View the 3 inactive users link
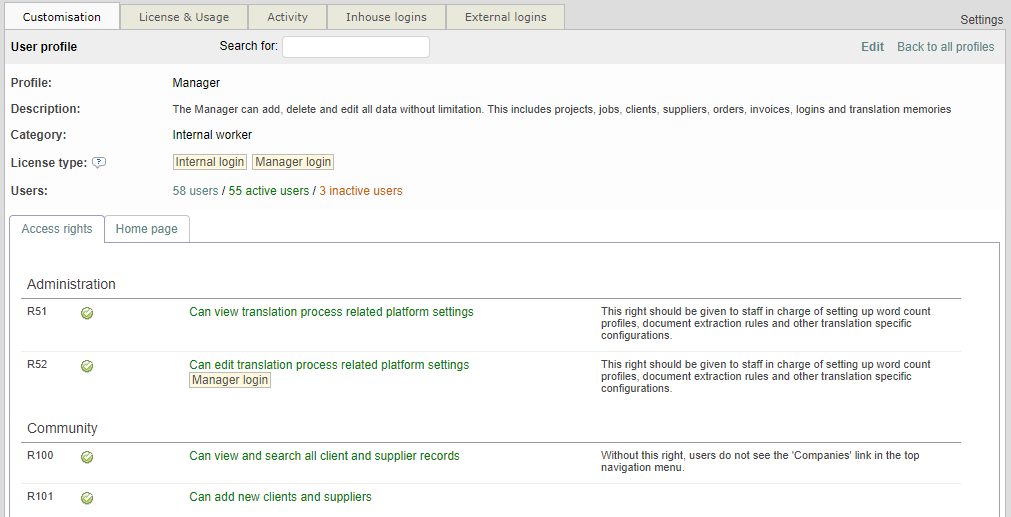 (361, 191)
